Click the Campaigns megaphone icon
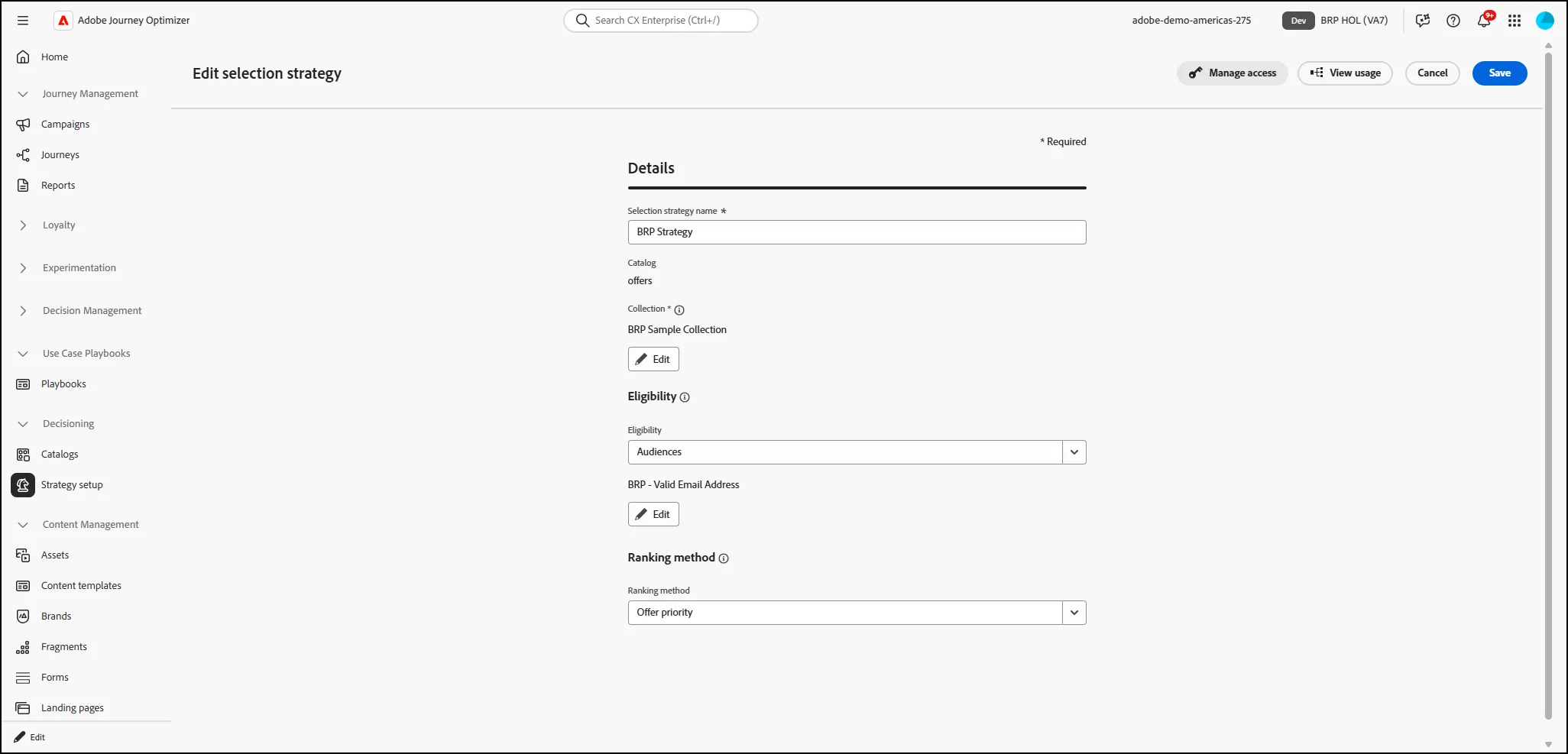Viewport: 1568px width, 754px height. coord(23,125)
